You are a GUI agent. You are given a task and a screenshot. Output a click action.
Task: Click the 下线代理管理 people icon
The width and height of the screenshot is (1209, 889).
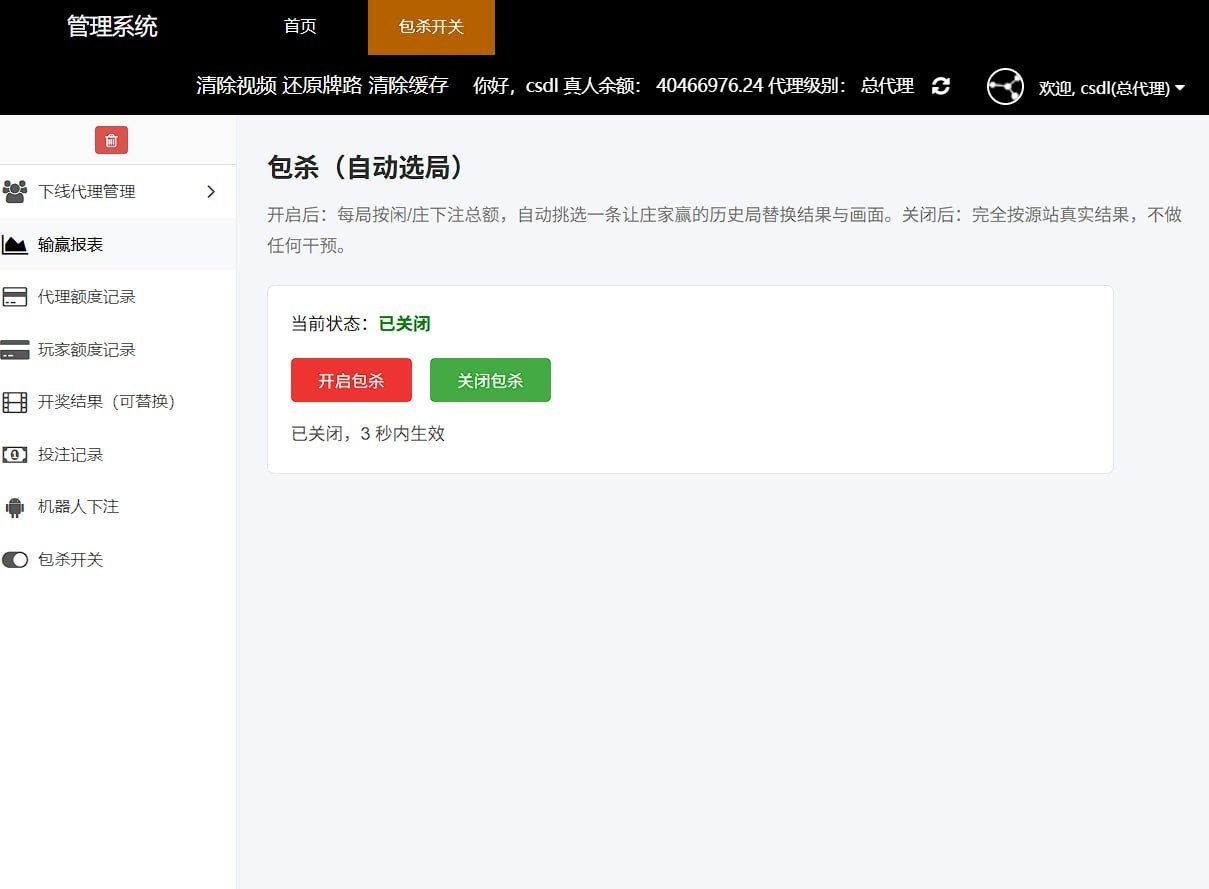(14, 191)
